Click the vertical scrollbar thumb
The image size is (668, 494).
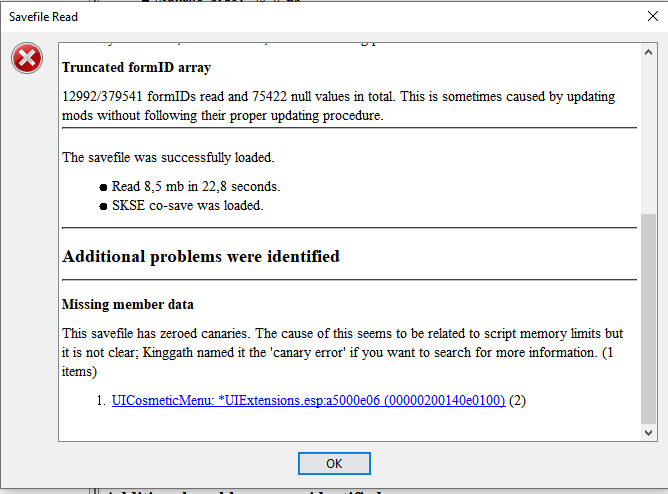click(x=648, y=319)
